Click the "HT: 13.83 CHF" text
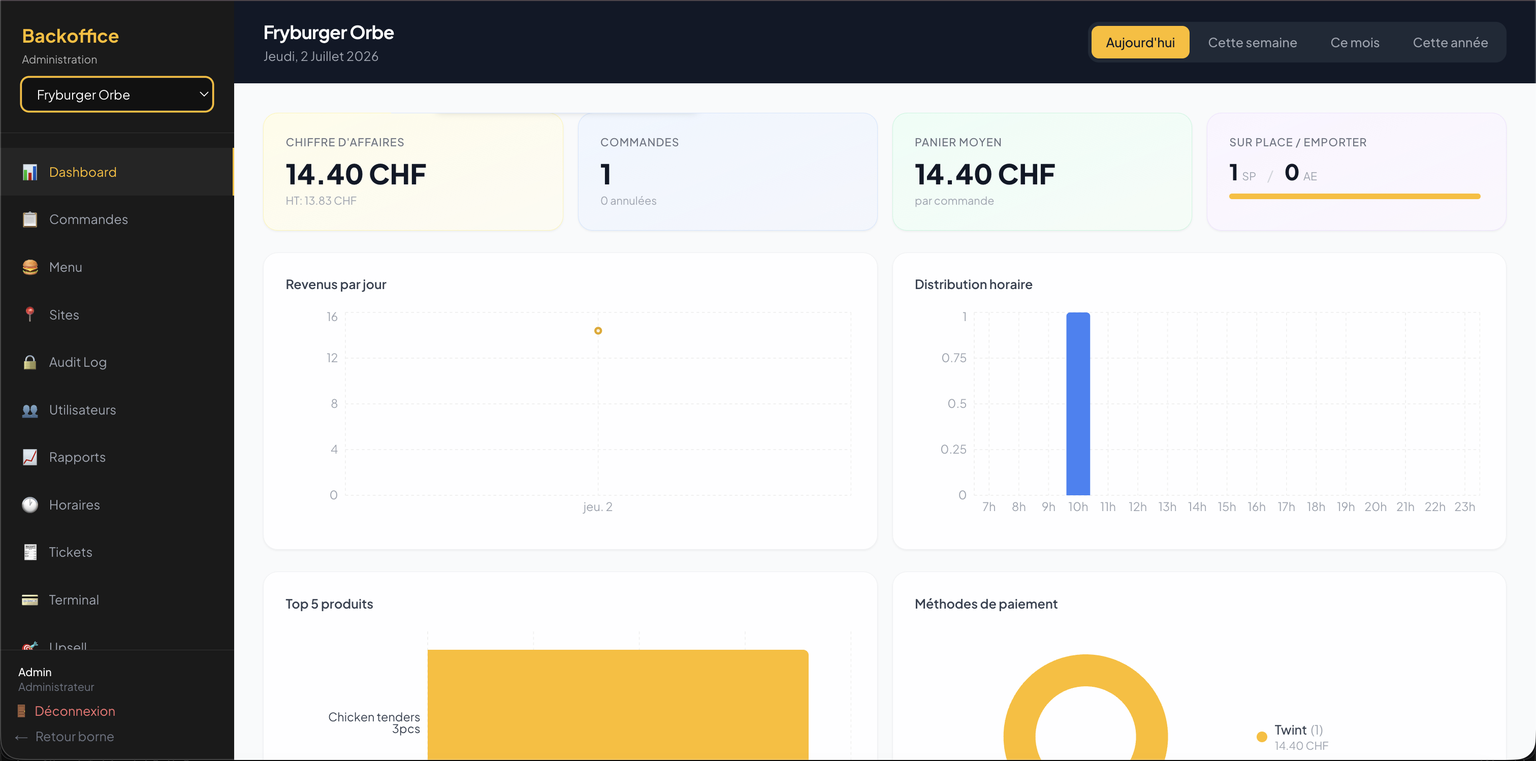1536x761 pixels. 321,201
